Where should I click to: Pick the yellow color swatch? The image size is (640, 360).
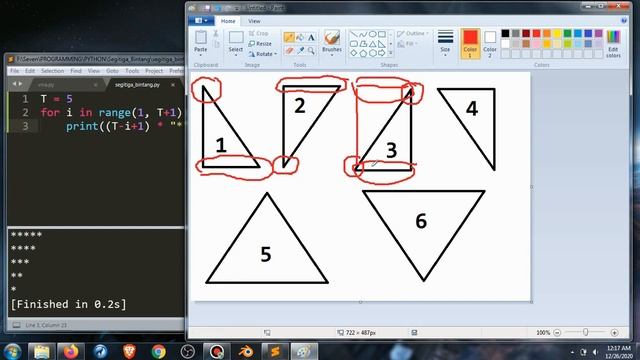tap(557, 33)
